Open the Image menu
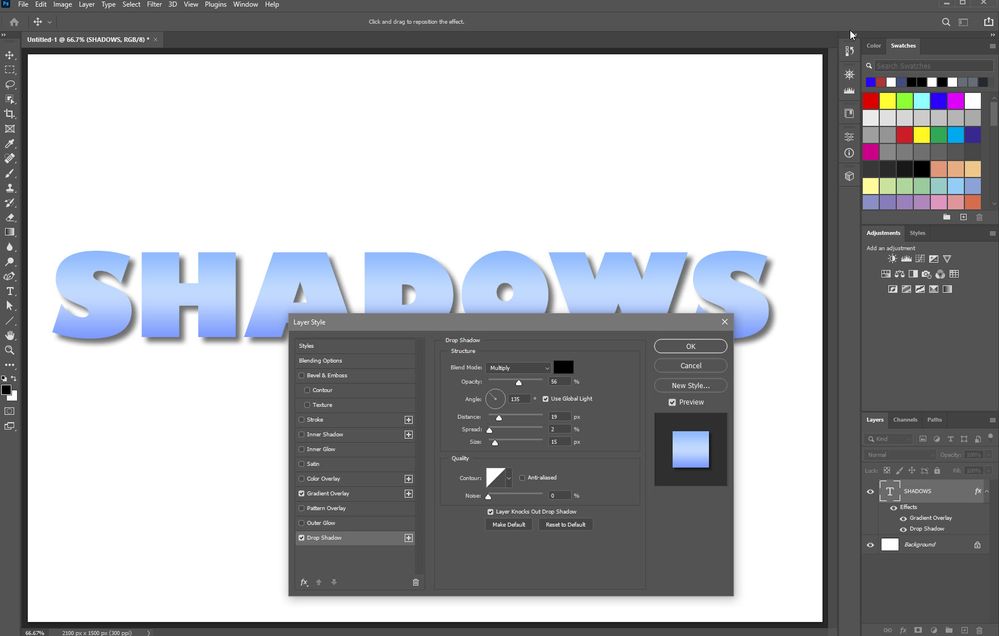 62,4
